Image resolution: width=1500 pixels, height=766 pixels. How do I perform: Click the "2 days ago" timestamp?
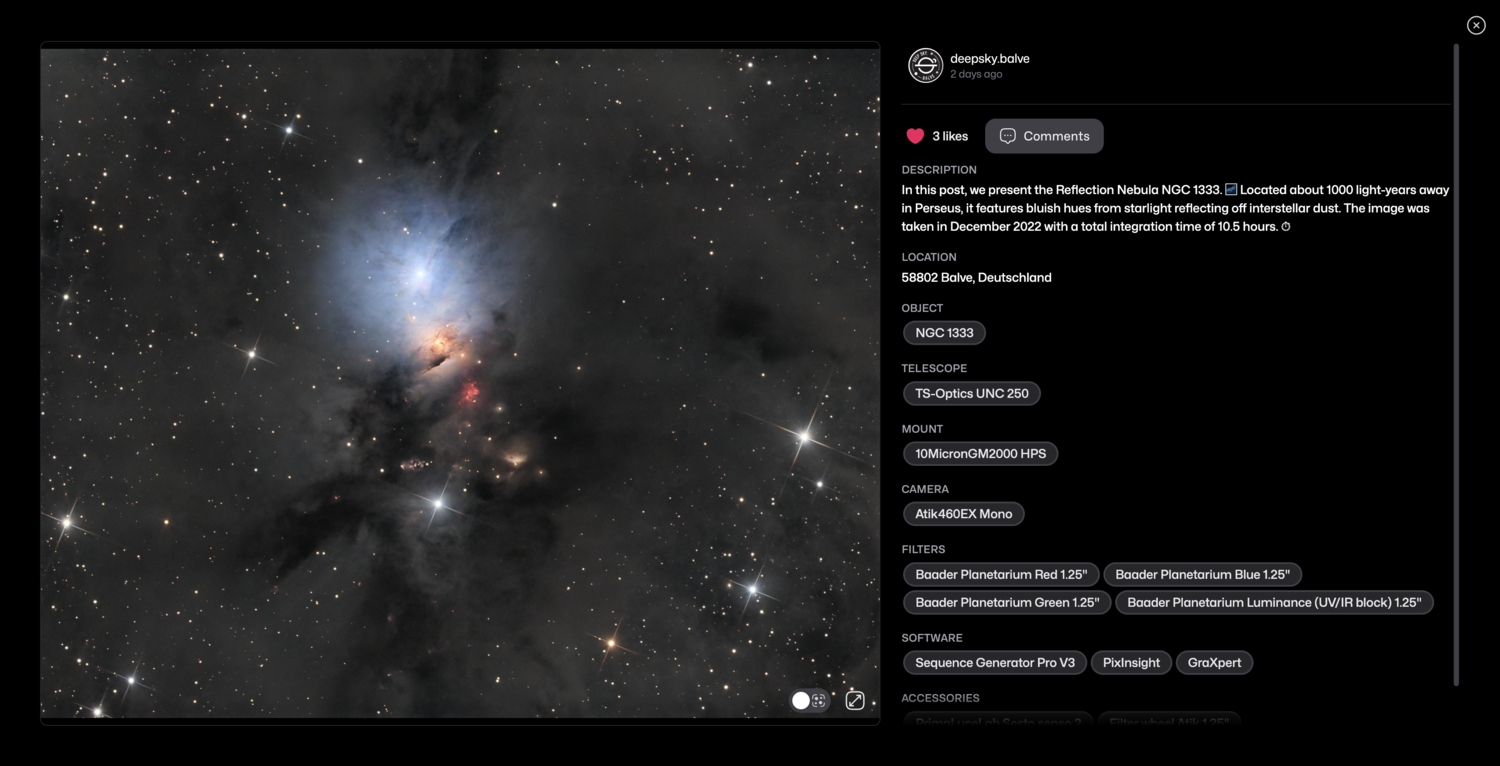(x=976, y=75)
